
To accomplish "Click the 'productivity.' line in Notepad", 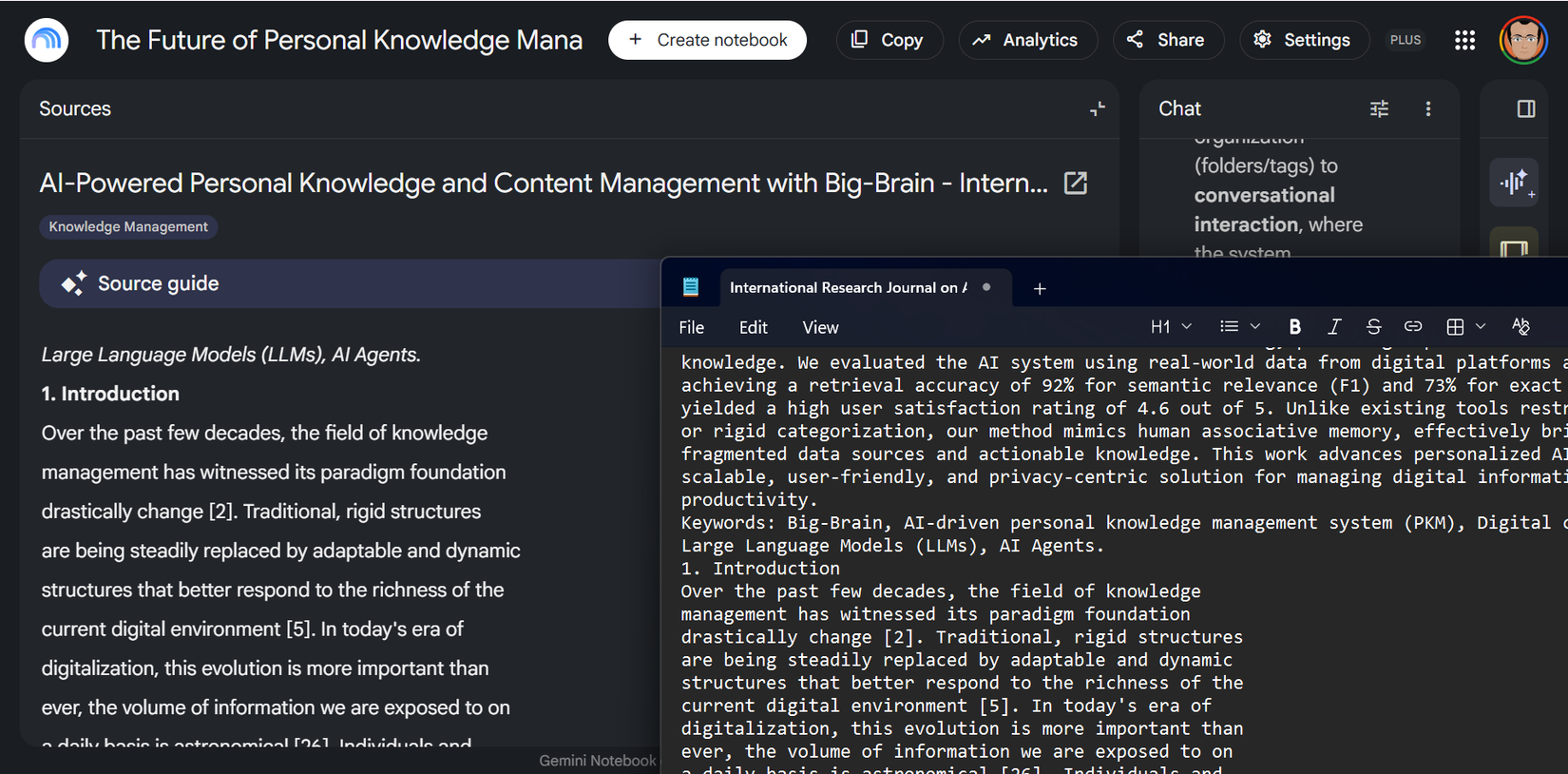I will (750, 500).
